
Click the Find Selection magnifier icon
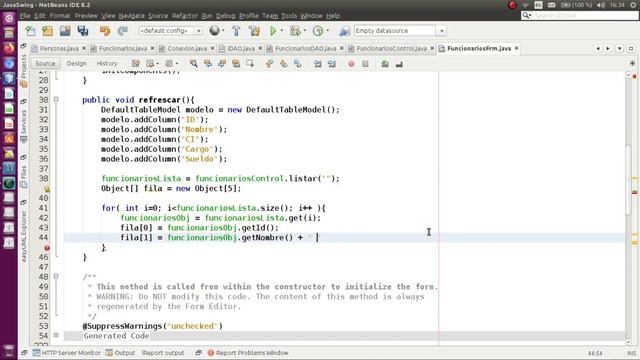[x=194, y=64]
